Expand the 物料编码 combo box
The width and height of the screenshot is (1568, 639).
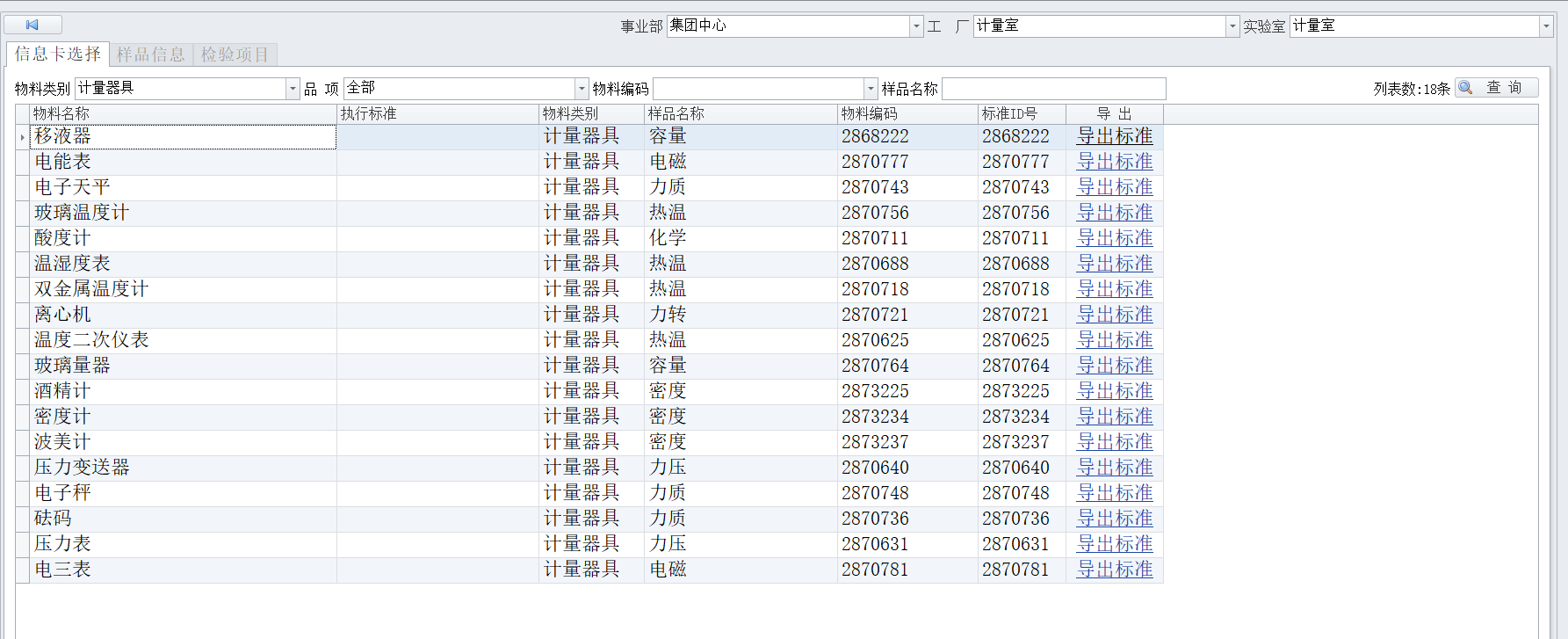click(871, 89)
